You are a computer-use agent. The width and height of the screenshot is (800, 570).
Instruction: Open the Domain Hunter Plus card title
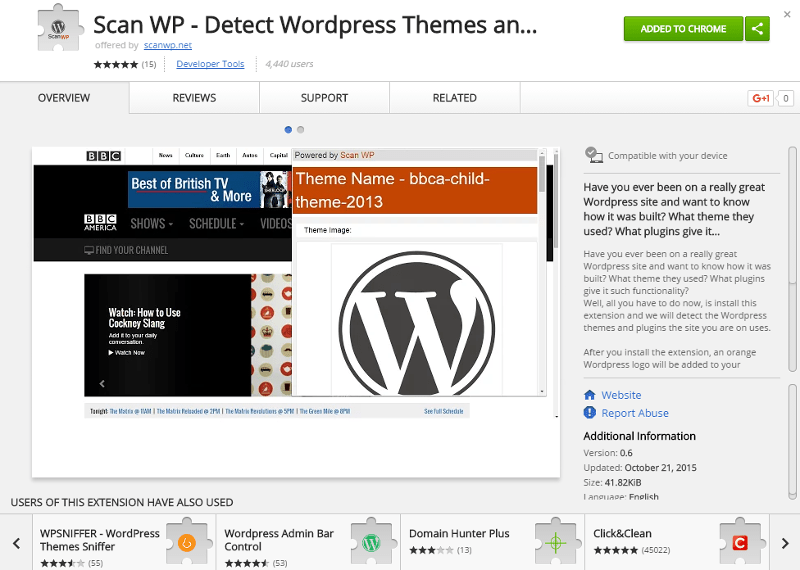tap(459, 533)
